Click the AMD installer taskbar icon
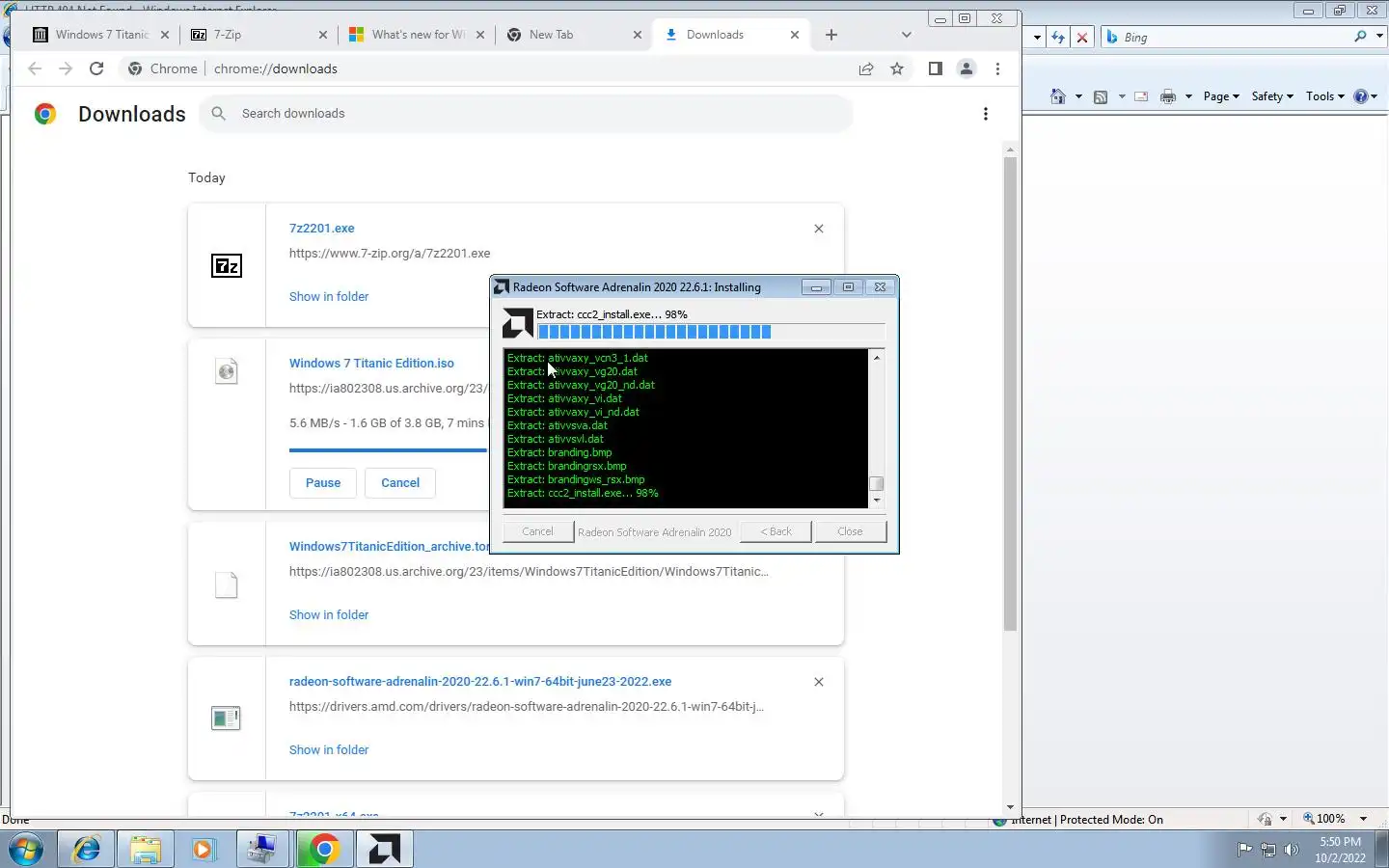The image size is (1389, 868). click(x=384, y=850)
